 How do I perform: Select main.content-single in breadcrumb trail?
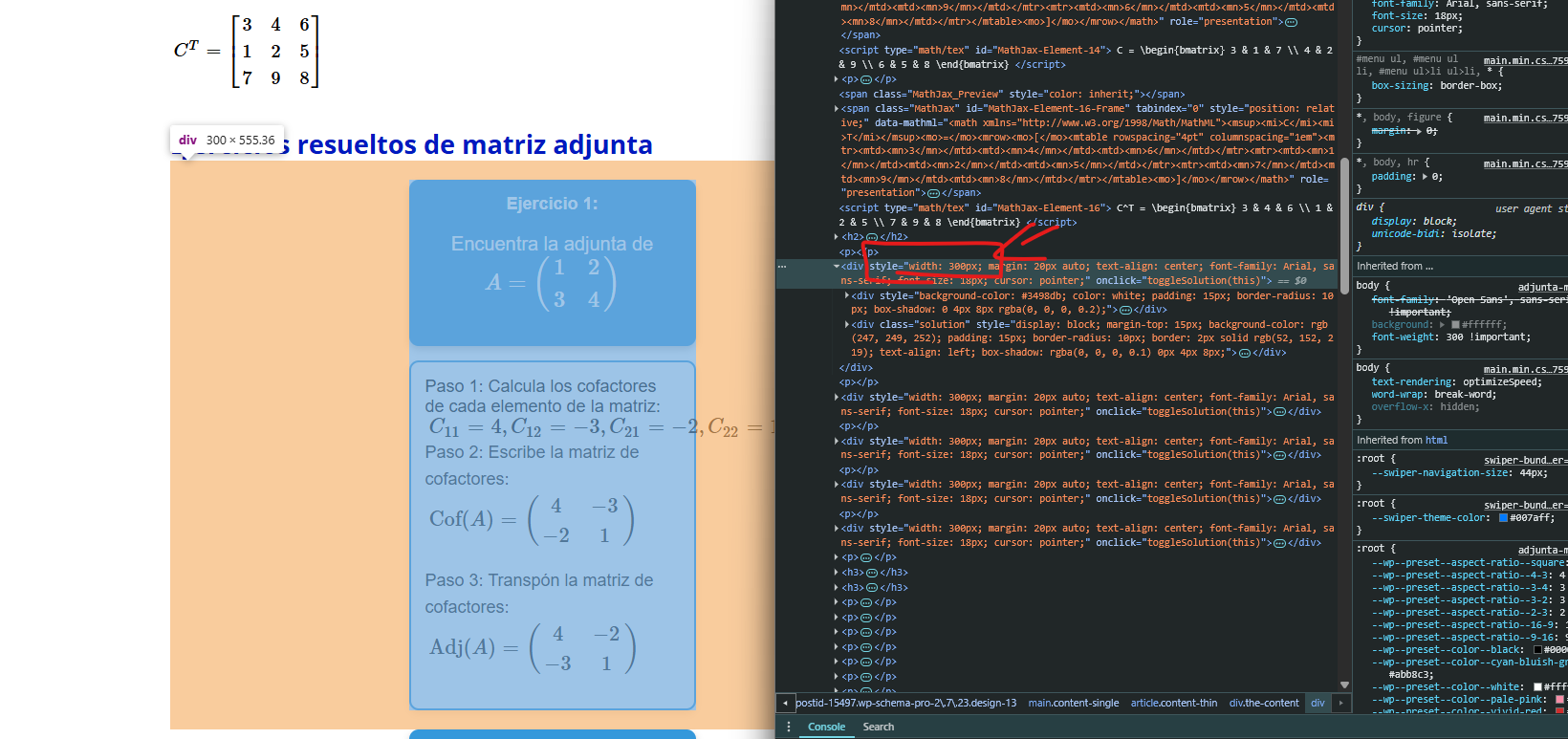1073,704
